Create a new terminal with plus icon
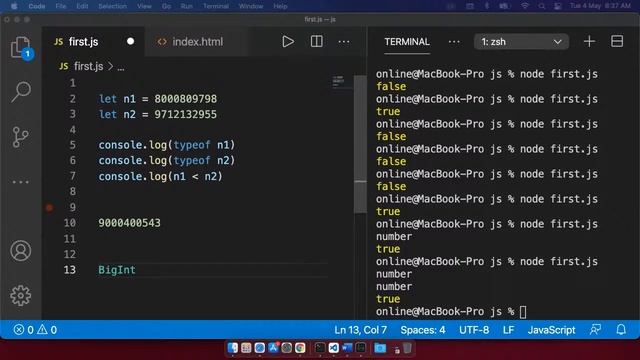Viewport: 640px width, 360px height. click(x=589, y=41)
